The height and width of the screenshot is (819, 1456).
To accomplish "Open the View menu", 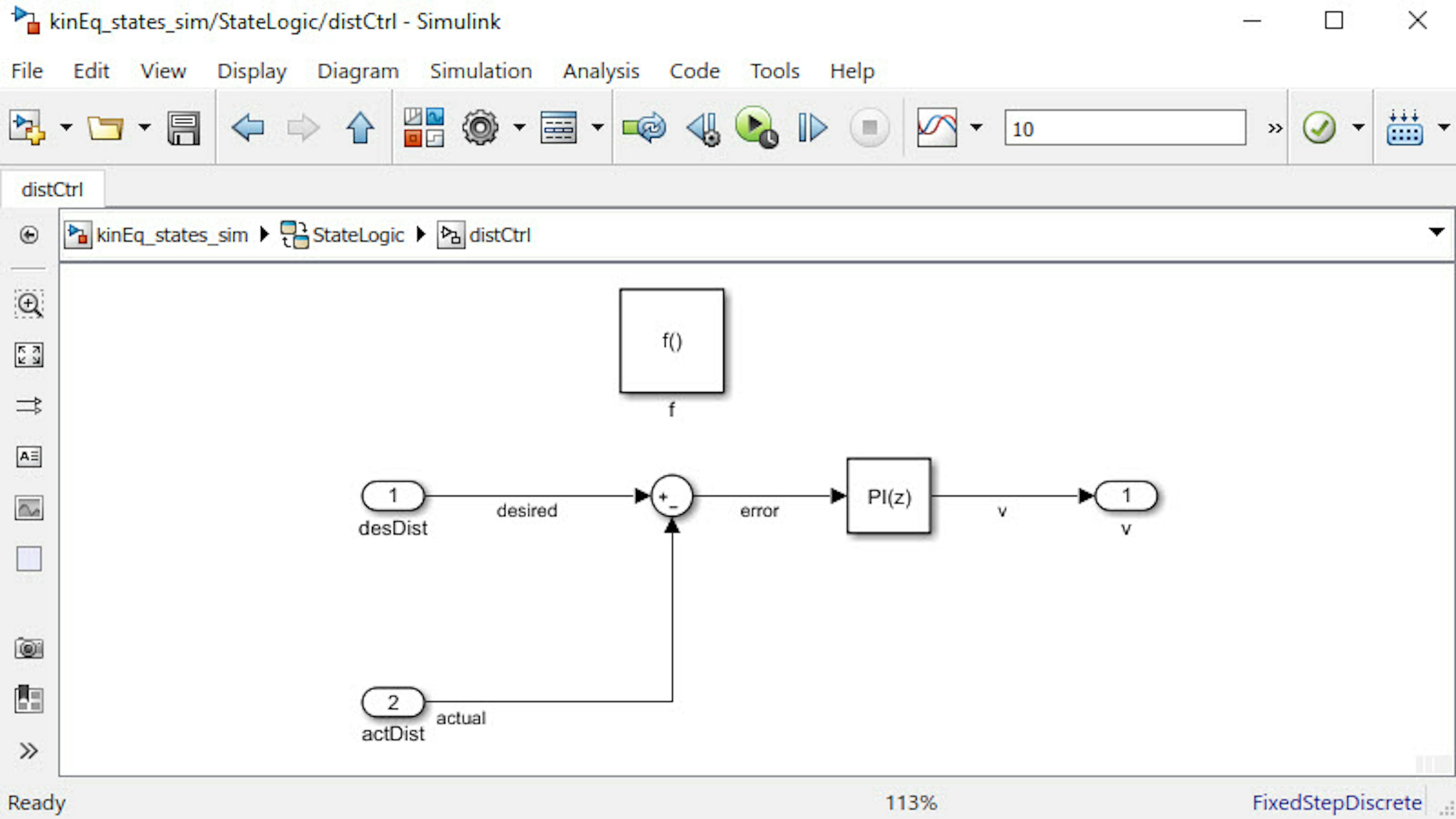I will click(163, 71).
